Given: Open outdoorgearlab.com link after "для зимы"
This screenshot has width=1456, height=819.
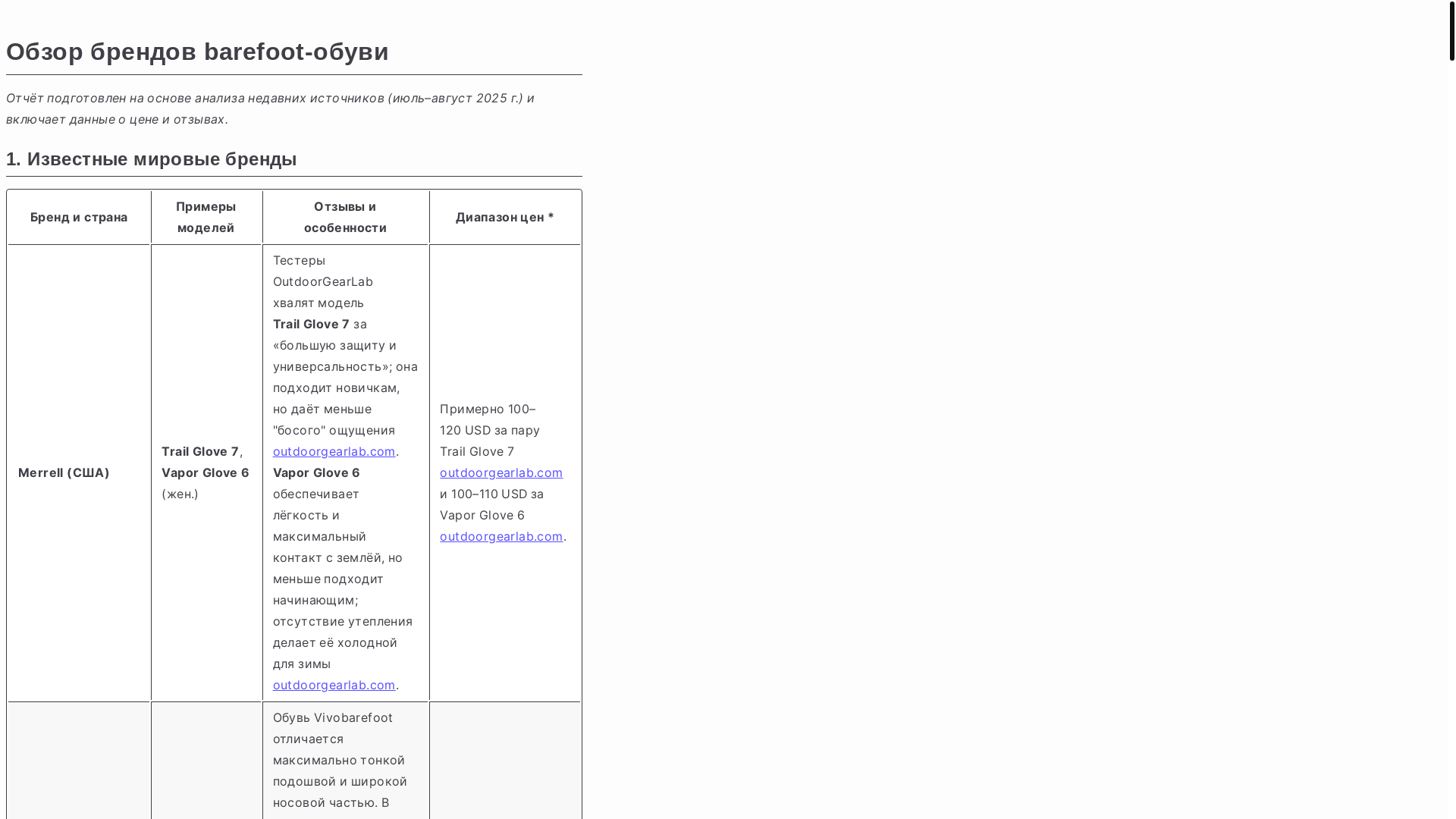Looking at the screenshot, I should click(334, 685).
